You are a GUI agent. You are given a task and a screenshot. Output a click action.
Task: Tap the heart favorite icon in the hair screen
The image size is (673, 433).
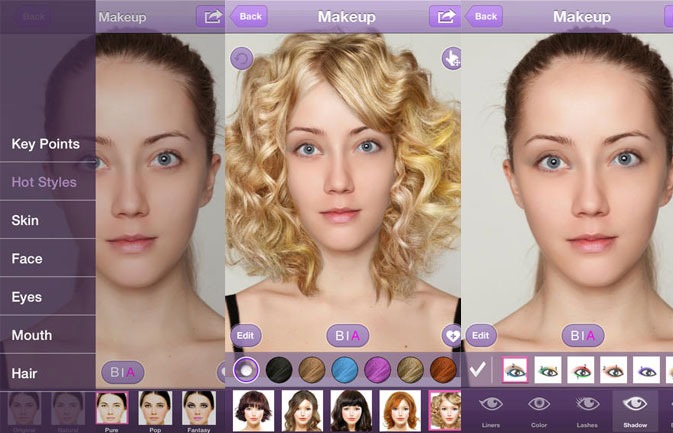451,336
